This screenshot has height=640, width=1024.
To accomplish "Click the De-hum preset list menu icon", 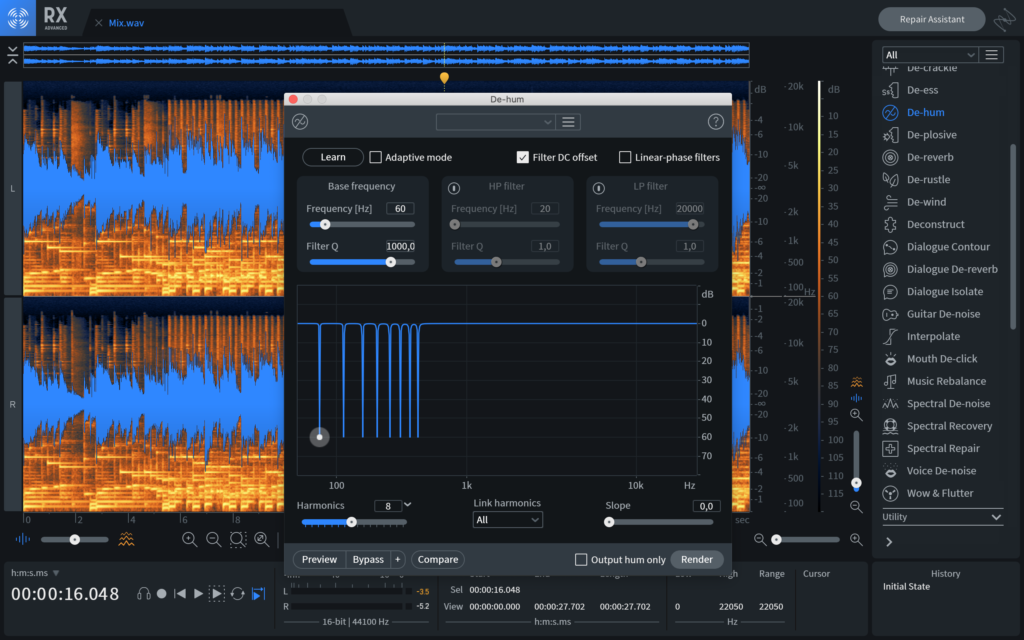I will click(x=568, y=122).
